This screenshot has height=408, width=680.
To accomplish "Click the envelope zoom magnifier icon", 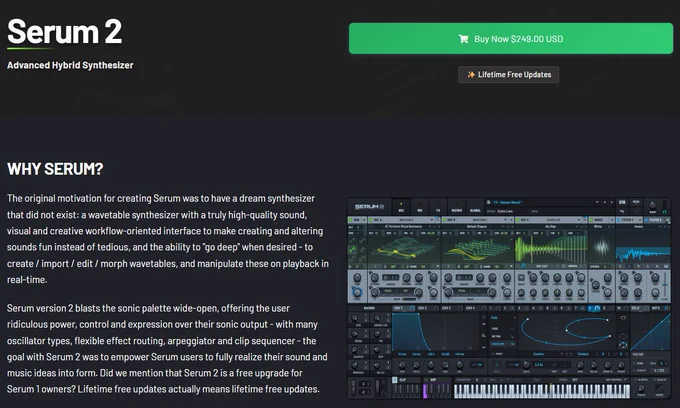I will pos(484,336).
